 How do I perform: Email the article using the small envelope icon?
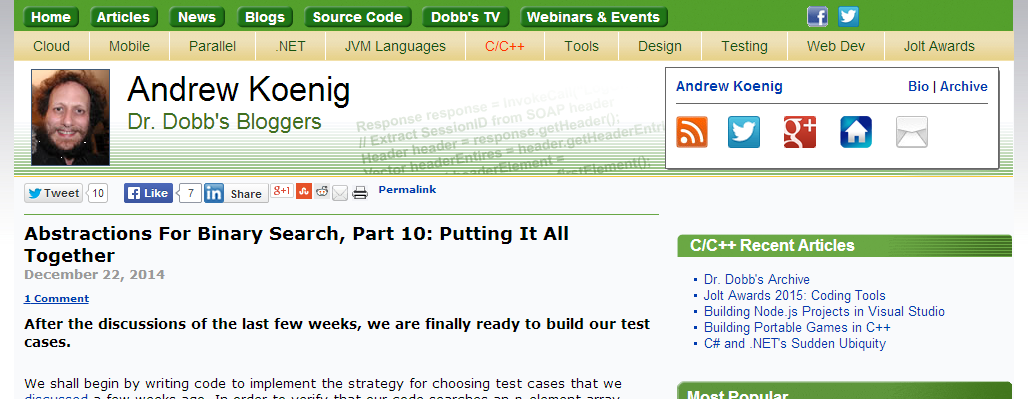pyautogui.click(x=340, y=193)
